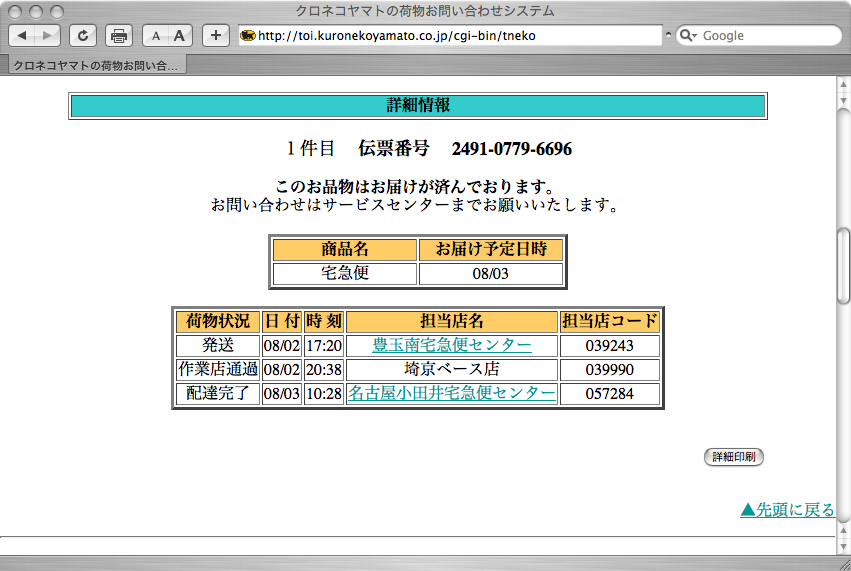851x571 pixels.
Task: Reload the current page
Action: 83,36
